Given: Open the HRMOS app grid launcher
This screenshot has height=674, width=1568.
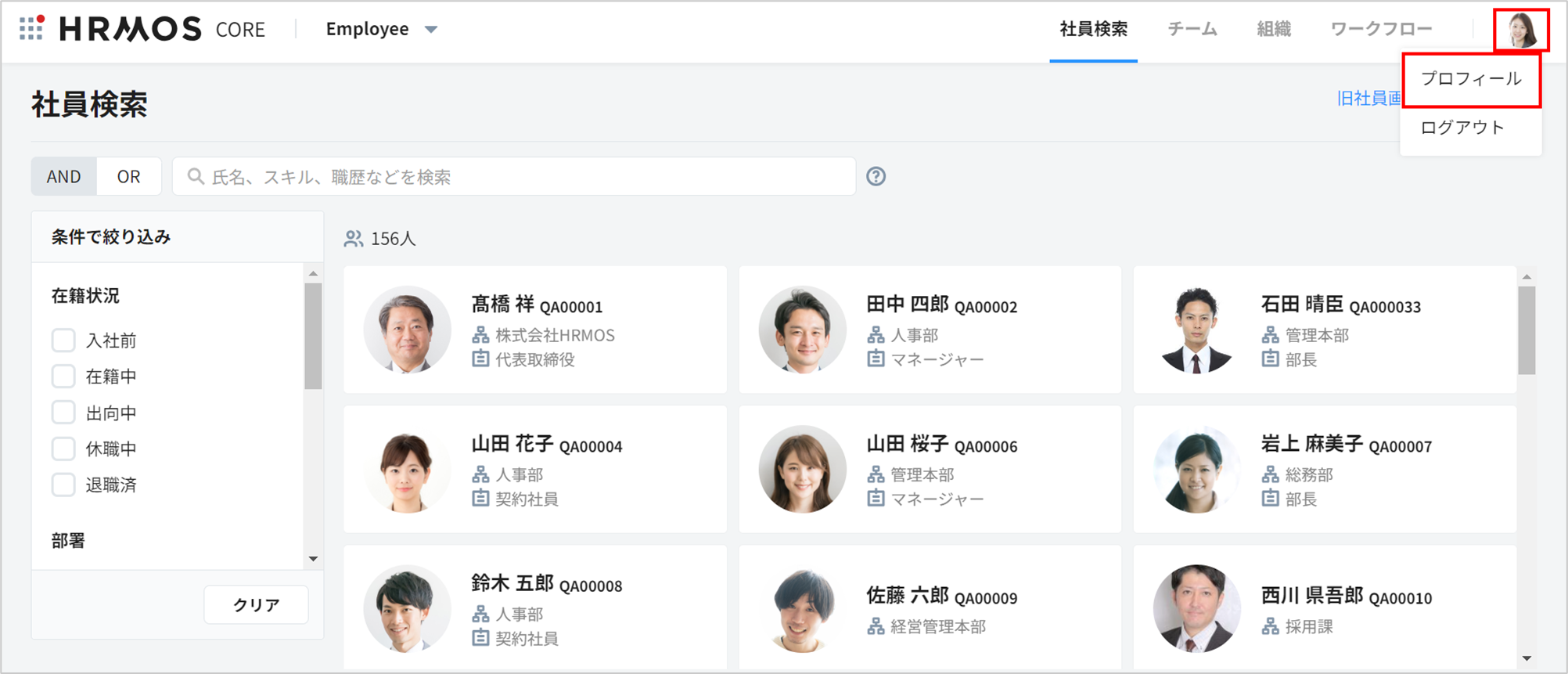Looking at the screenshot, I should click(x=31, y=28).
